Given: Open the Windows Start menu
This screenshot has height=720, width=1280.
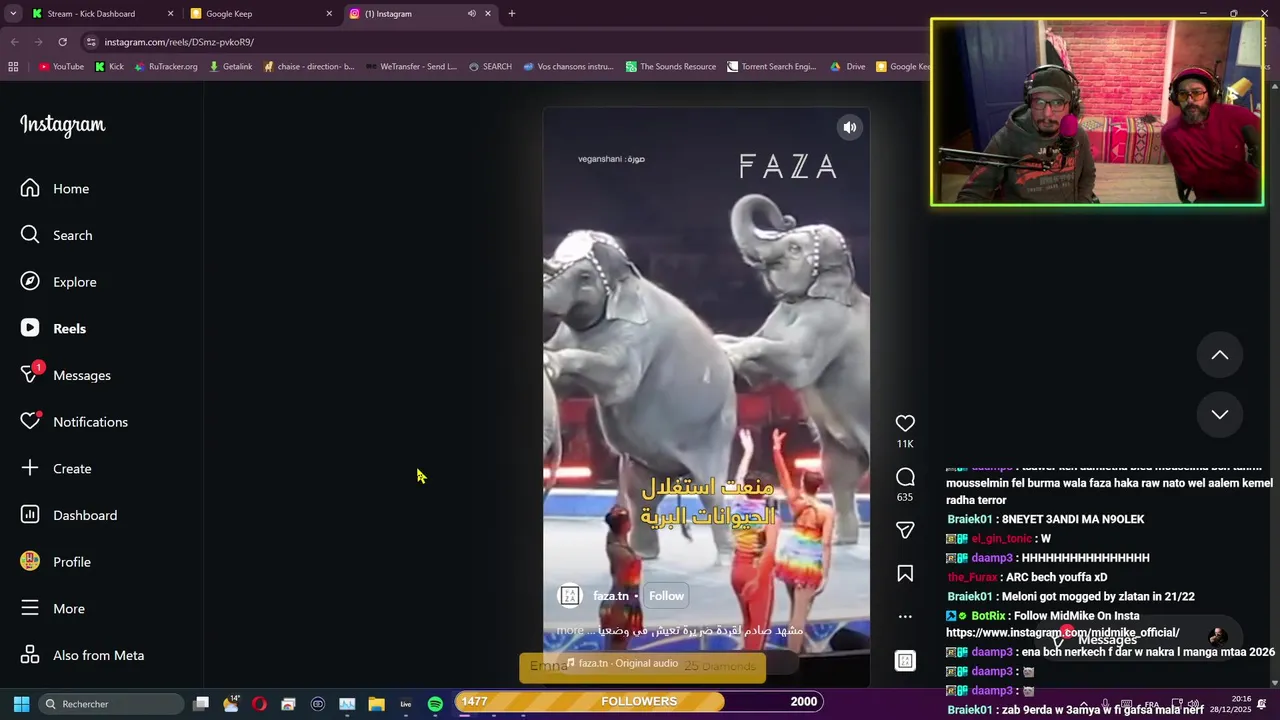Looking at the screenshot, I should click(x=21, y=704).
